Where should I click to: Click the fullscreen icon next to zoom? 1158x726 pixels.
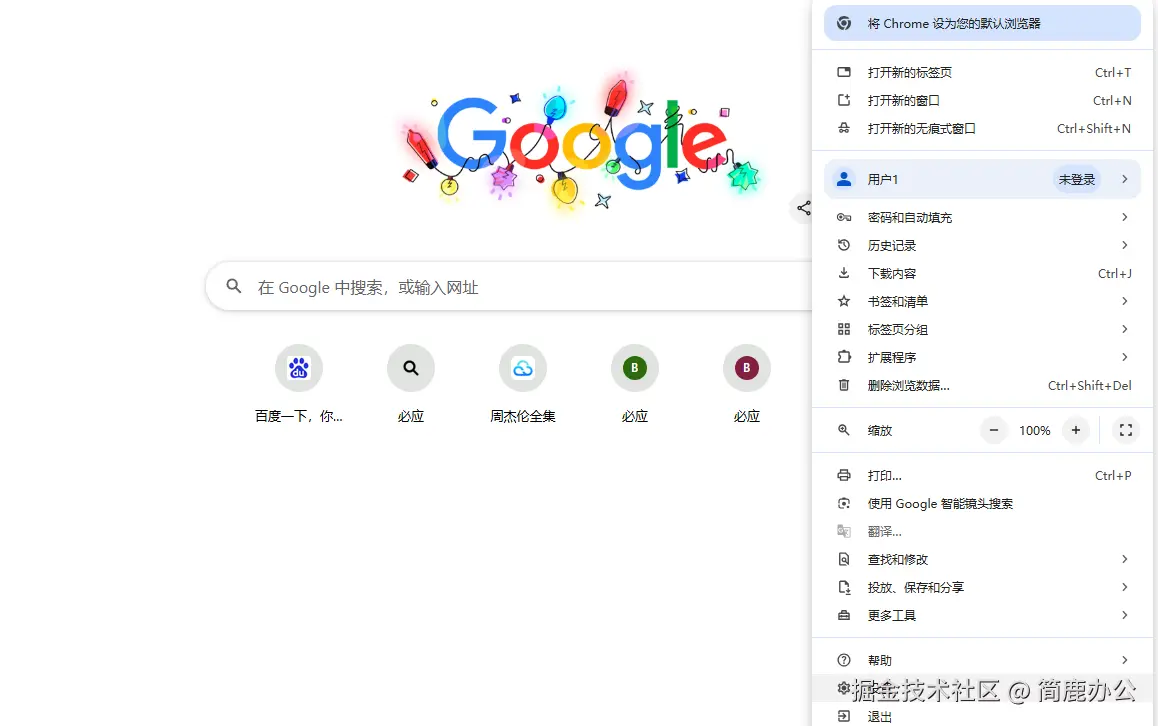(x=1126, y=430)
